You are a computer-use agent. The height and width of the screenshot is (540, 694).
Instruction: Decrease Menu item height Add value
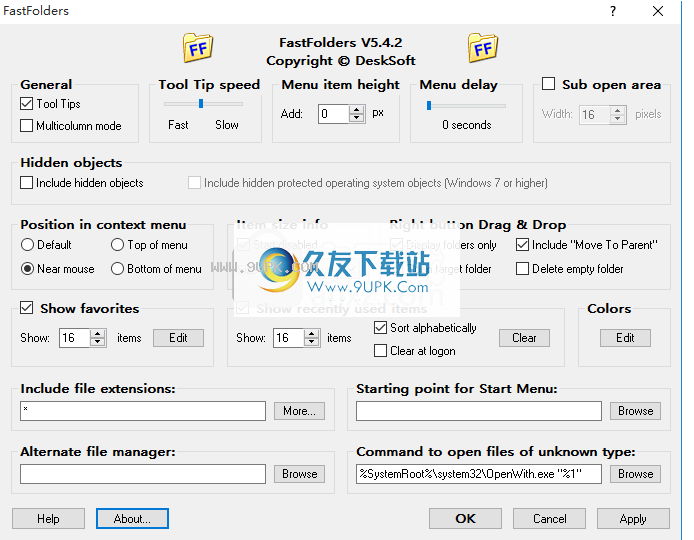[x=356, y=118]
